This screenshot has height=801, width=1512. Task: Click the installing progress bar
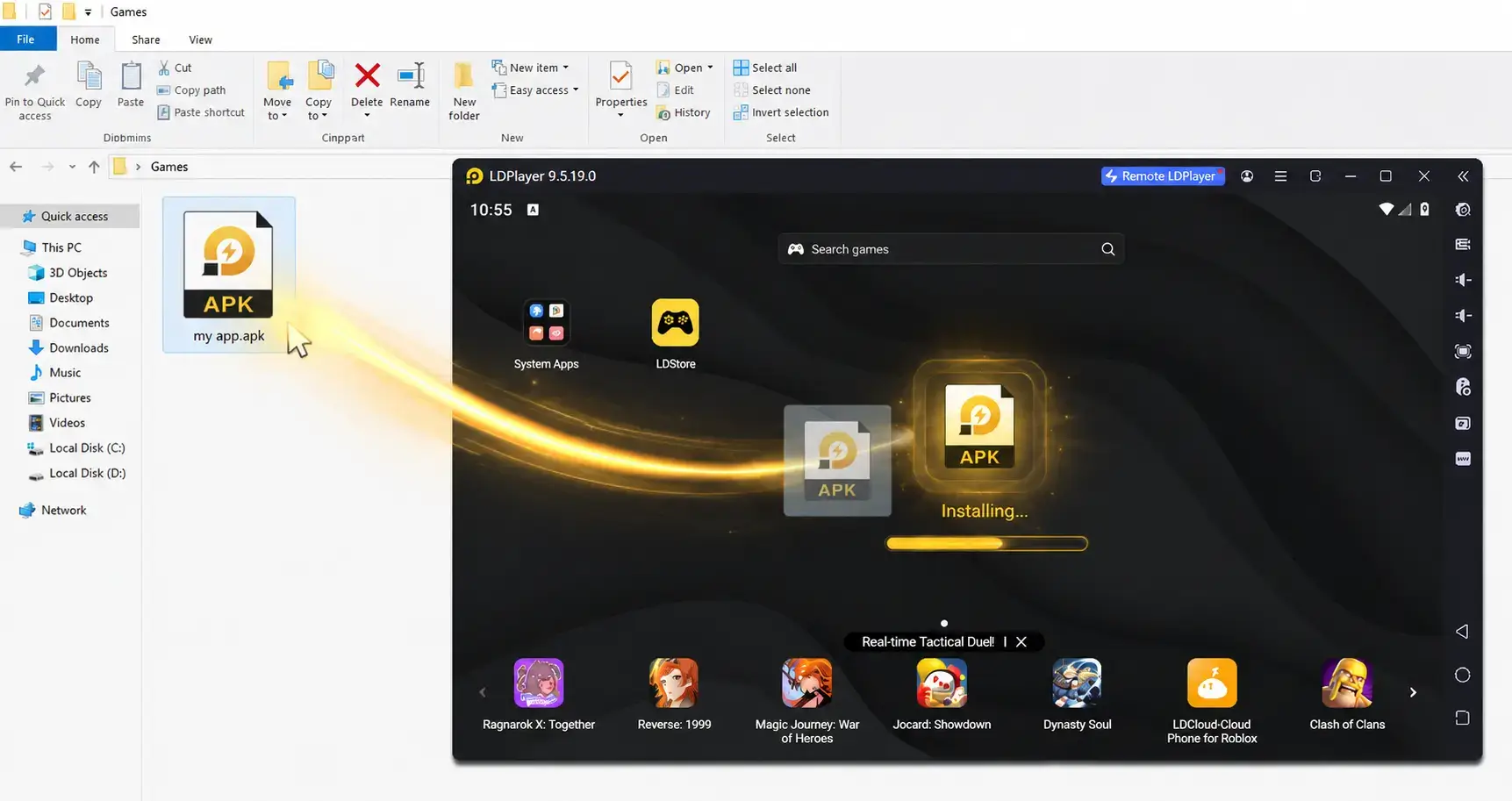986,544
